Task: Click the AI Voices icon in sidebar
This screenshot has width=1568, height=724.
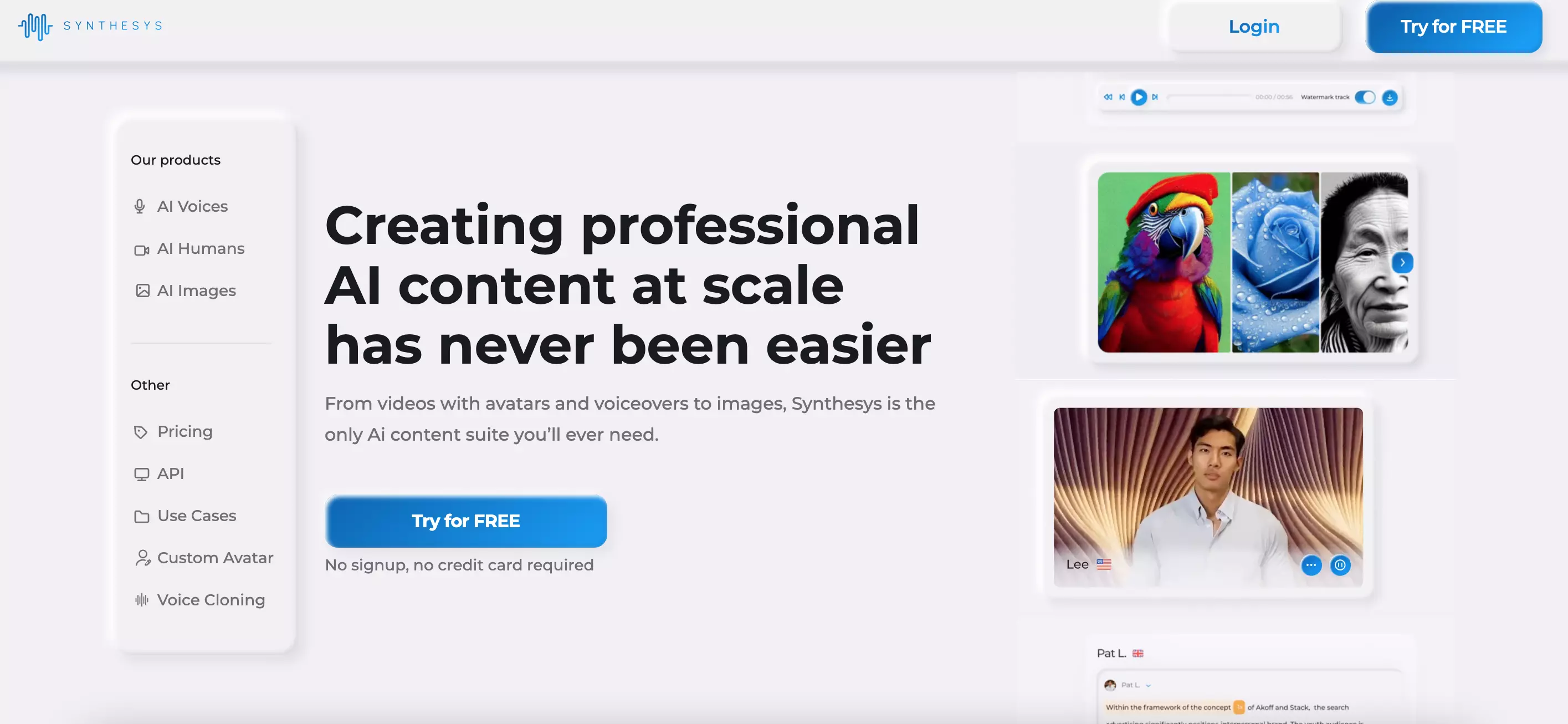Action: click(140, 206)
